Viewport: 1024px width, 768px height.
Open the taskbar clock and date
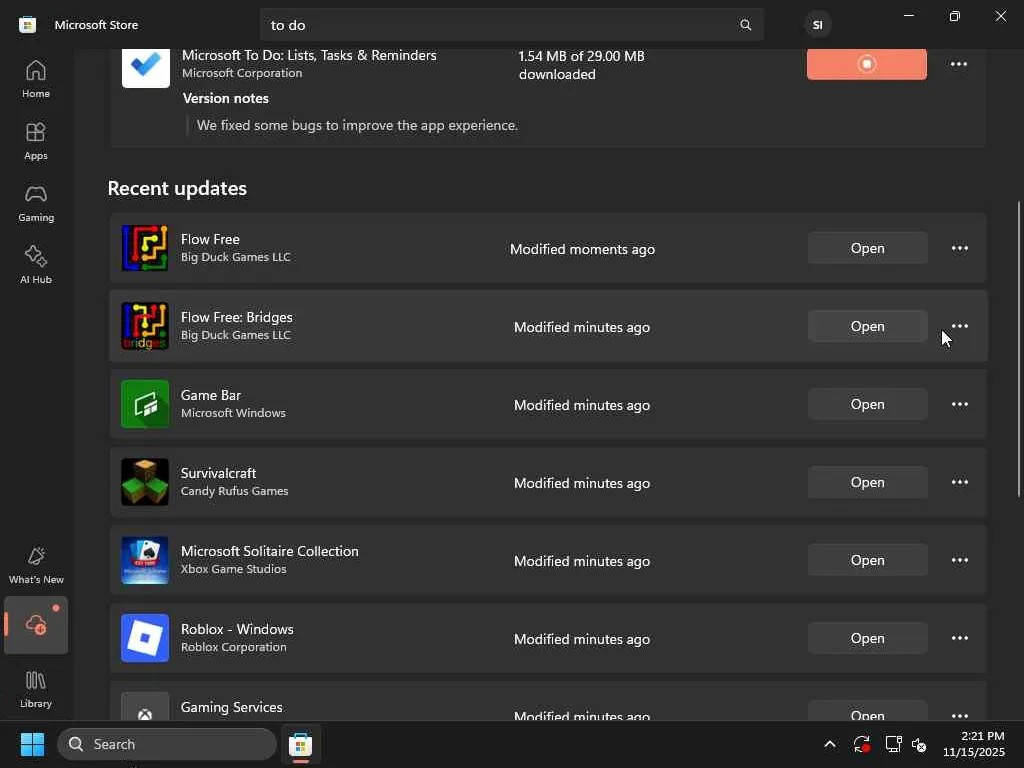(974, 744)
